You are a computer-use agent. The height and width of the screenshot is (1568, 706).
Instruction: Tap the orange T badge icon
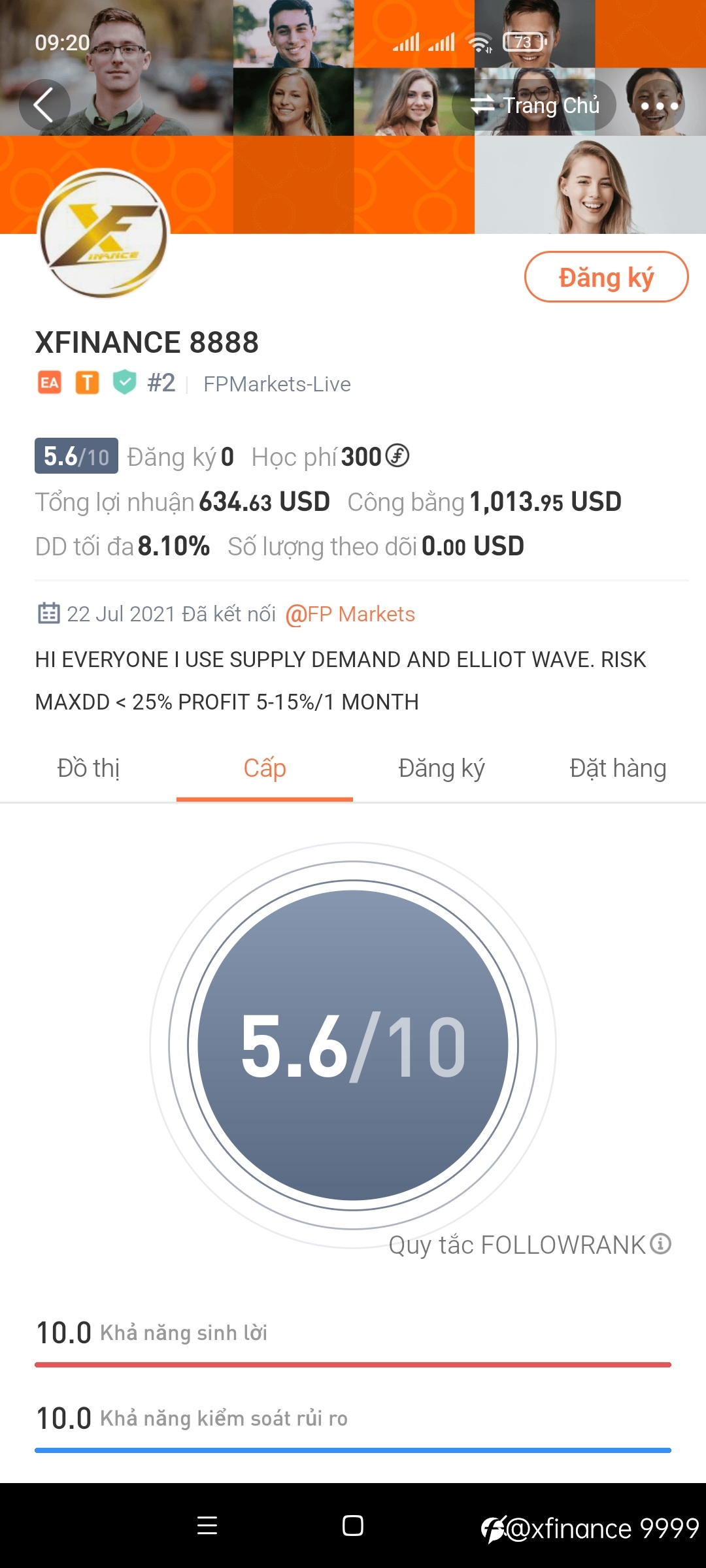(87, 383)
